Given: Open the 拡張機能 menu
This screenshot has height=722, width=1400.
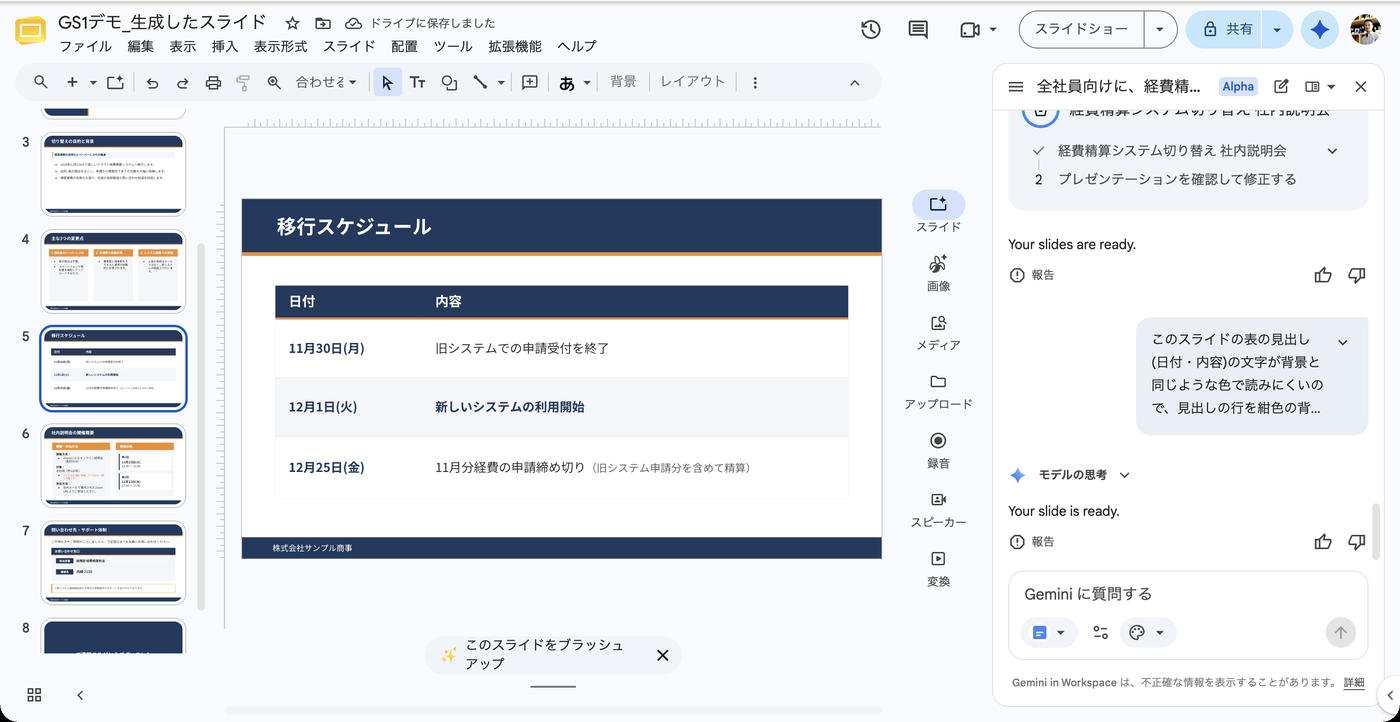Looking at the screenshot, I should [515, 46].
